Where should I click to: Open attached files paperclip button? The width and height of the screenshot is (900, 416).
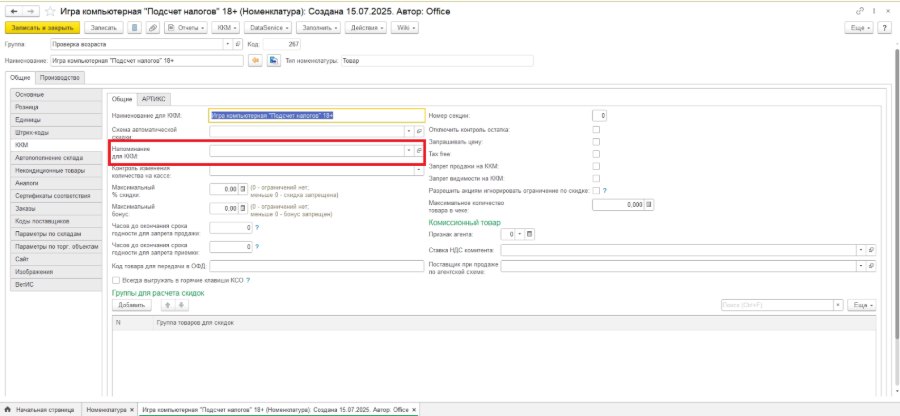point(153,28)
